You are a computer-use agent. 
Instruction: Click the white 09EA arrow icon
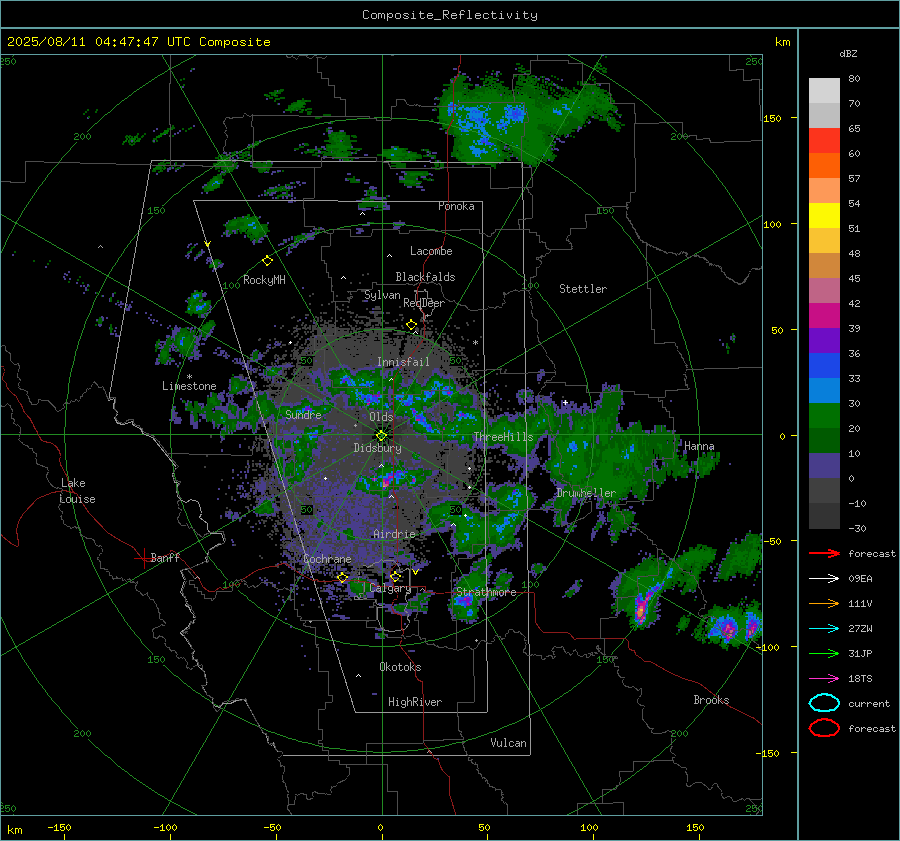point(824,578)
